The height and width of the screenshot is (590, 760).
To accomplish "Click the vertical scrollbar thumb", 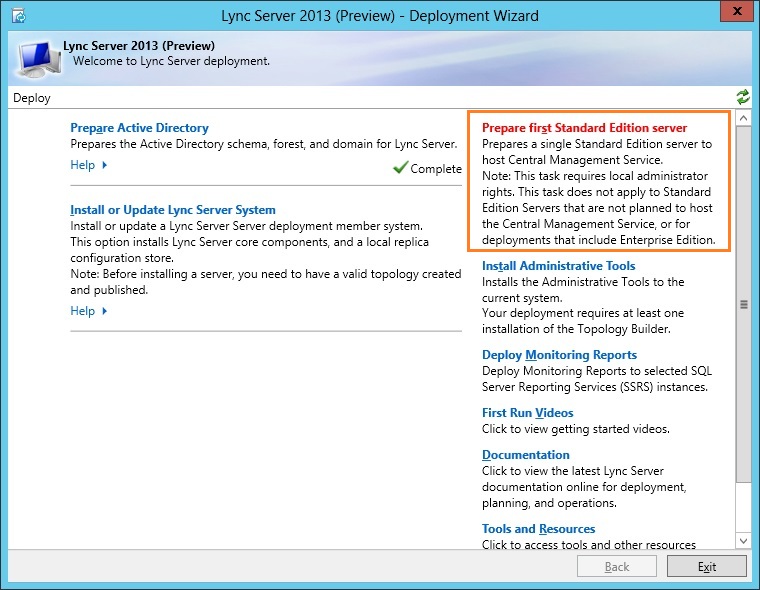I will click(x=743, y=304).
